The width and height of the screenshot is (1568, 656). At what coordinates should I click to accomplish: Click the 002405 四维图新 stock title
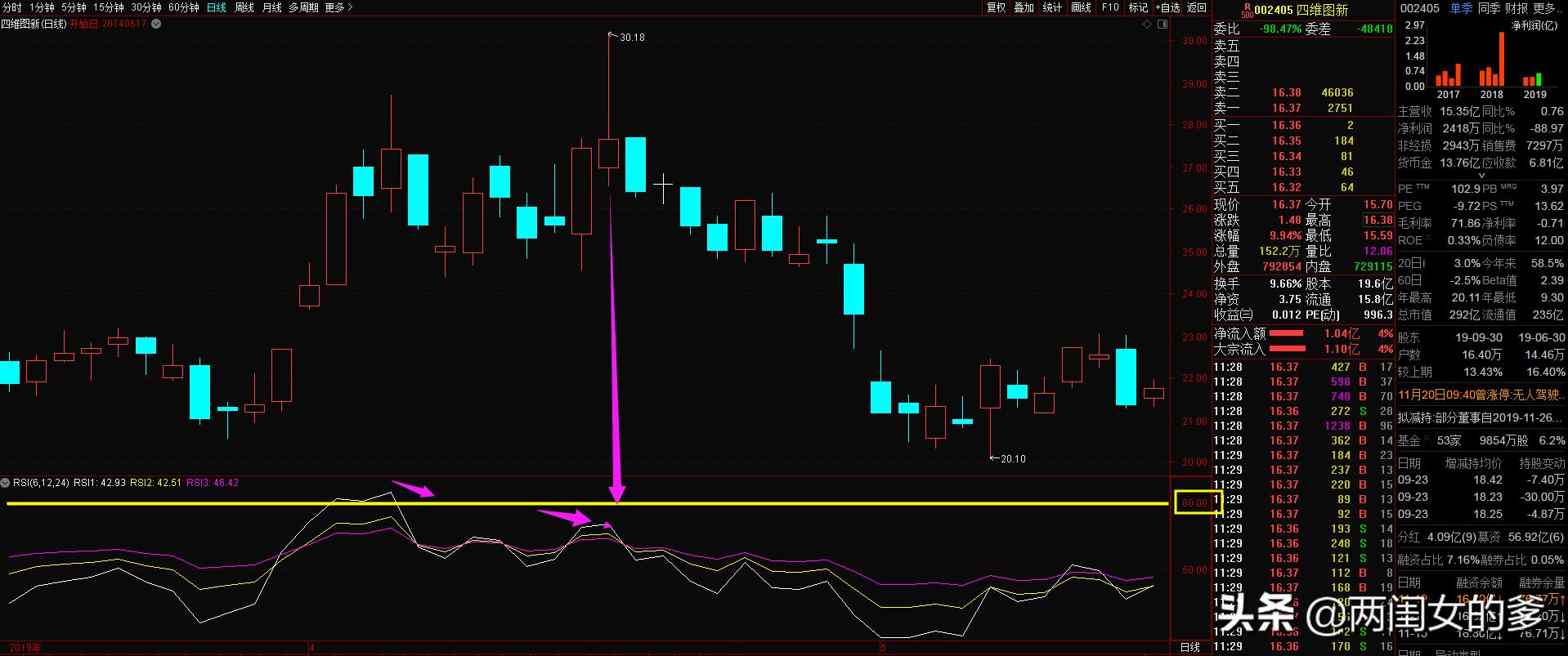coord(1301,11)
